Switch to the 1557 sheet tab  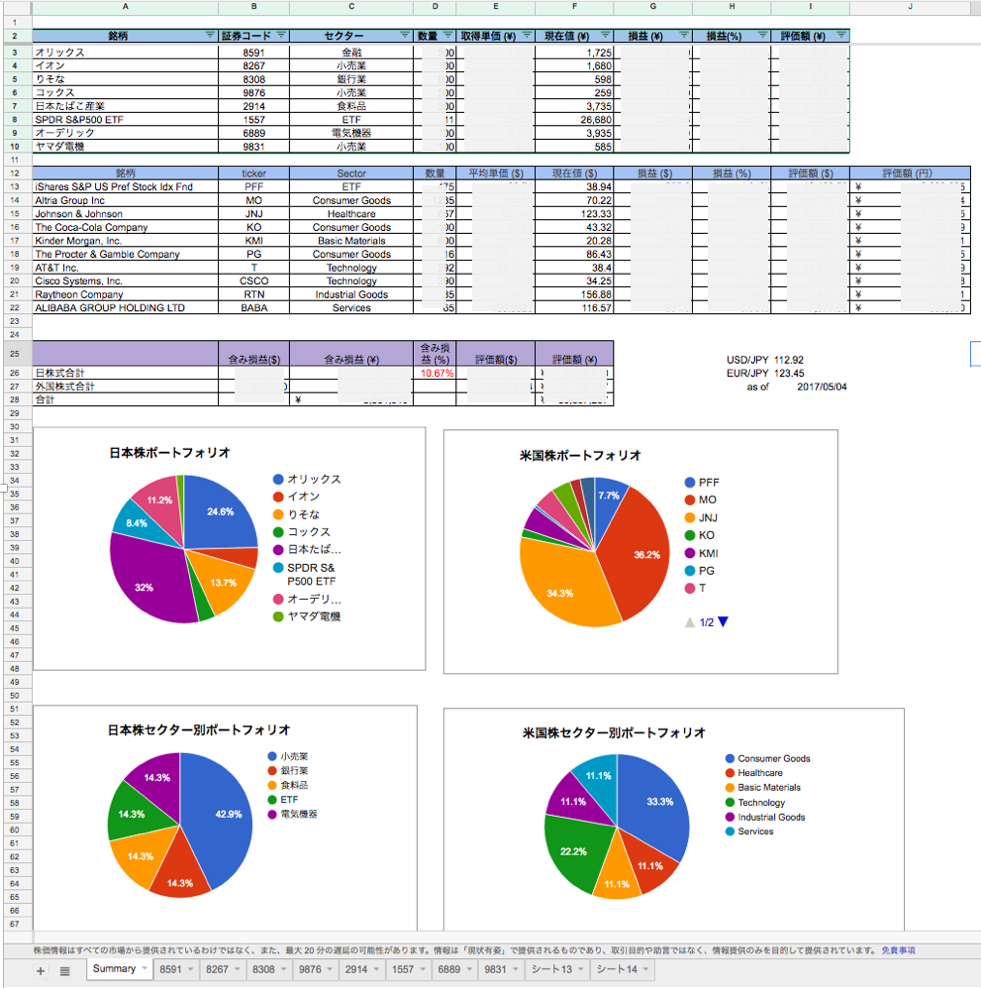click(x=408, y=969)
